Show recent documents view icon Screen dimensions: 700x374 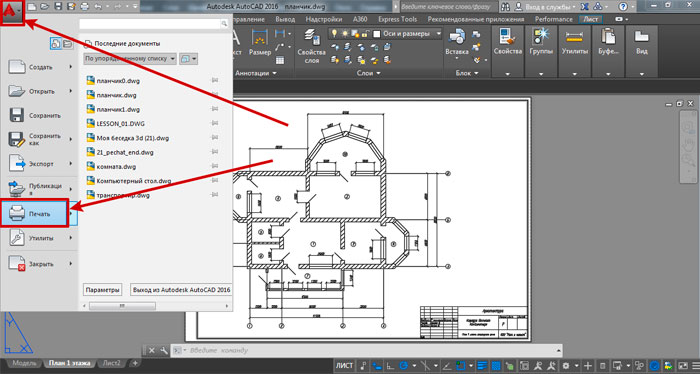point(56,44)
